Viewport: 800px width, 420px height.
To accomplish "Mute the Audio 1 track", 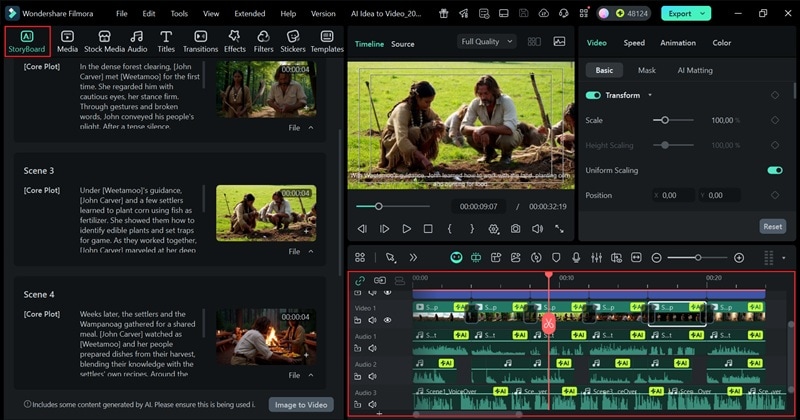I will pyautogui.click(x=372, y=349).
